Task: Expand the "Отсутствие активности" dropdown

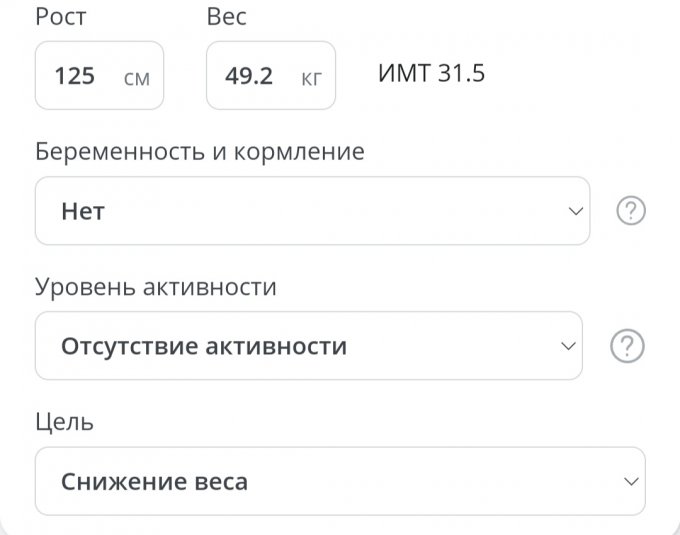Action: coord(300,346)
